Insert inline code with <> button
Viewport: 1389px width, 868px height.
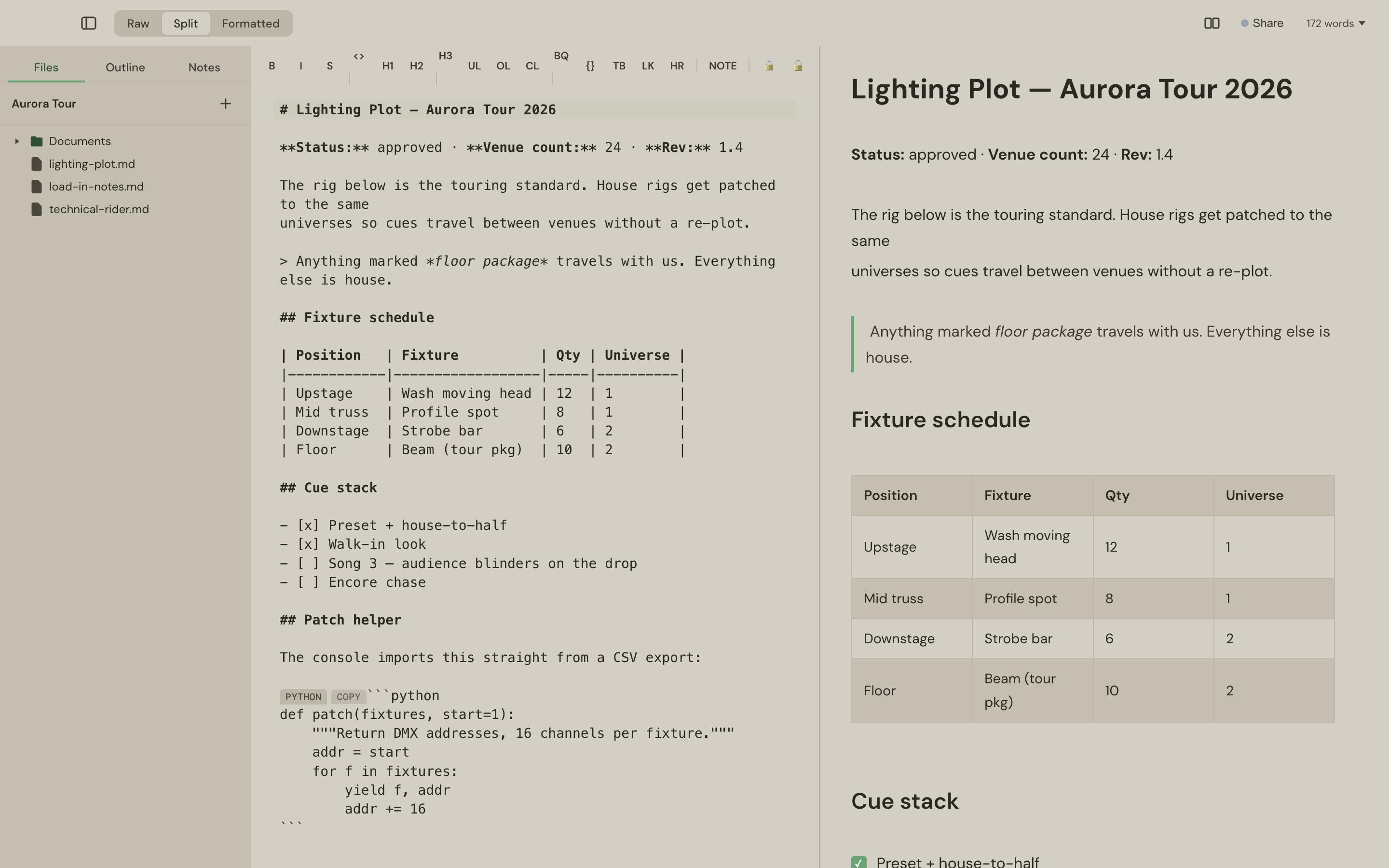tap(359, 56)
